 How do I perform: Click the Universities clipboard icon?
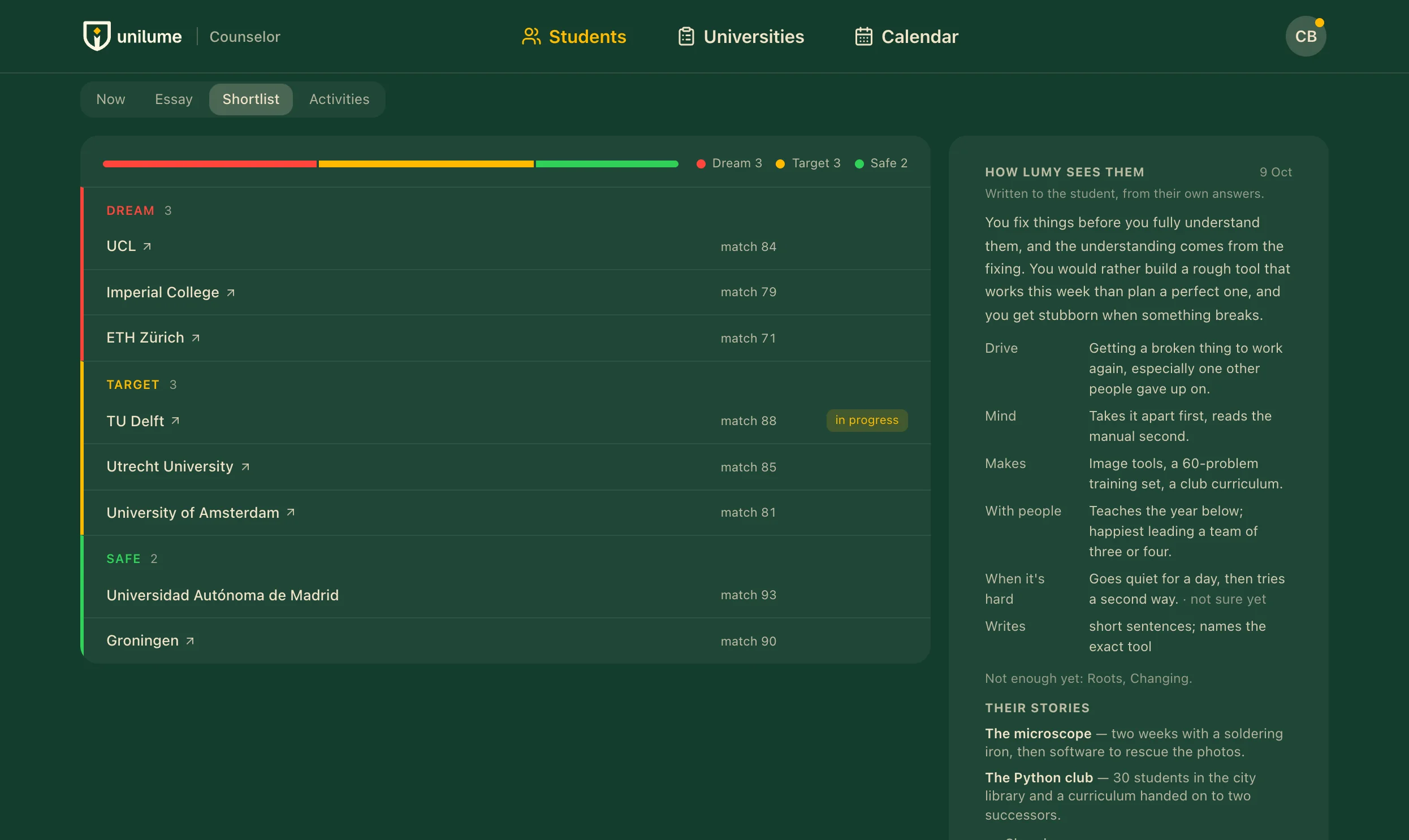click(686, 36)
